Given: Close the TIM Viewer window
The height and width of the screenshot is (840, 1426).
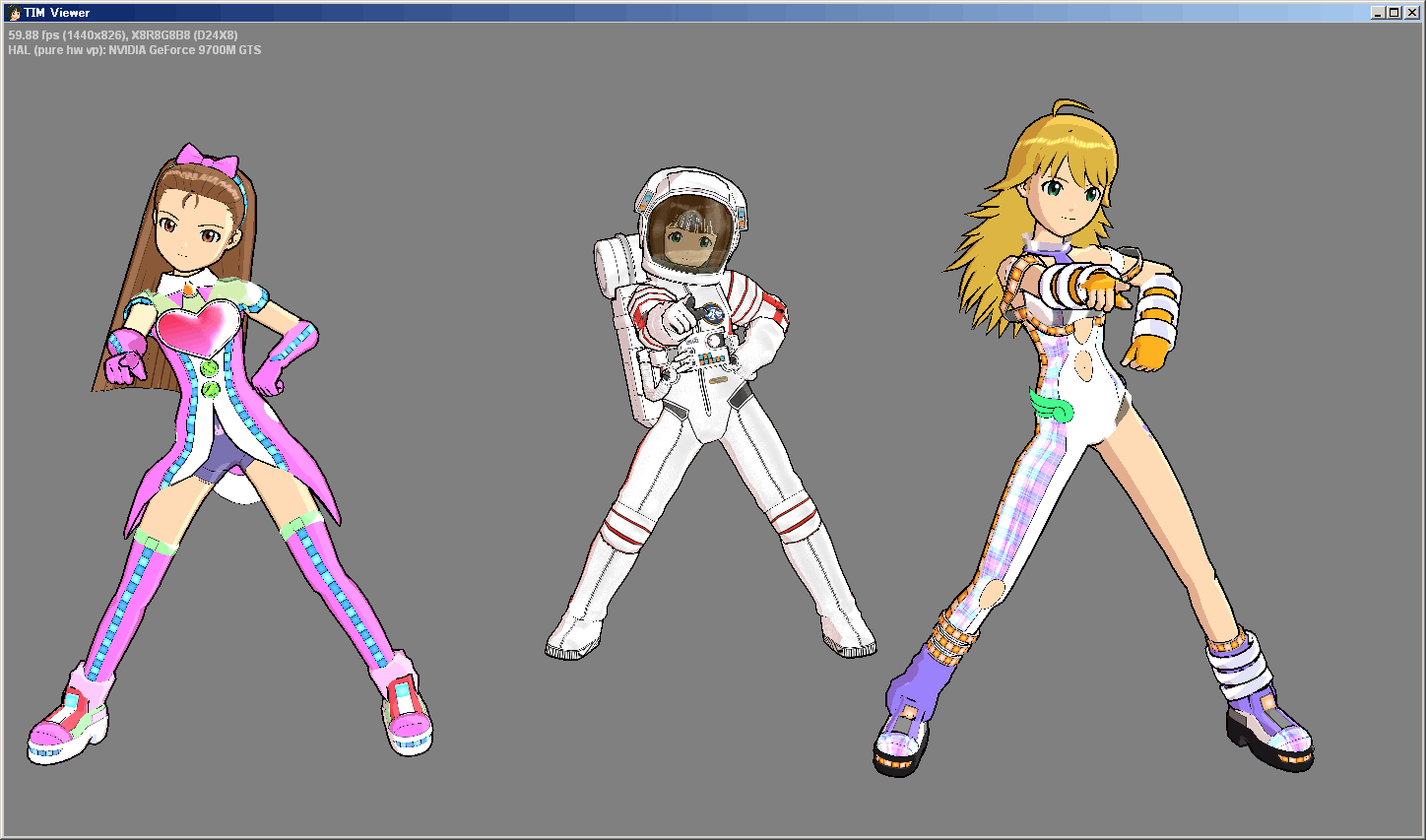Looking at the screenshot, I should click(x=1411, y=13).
